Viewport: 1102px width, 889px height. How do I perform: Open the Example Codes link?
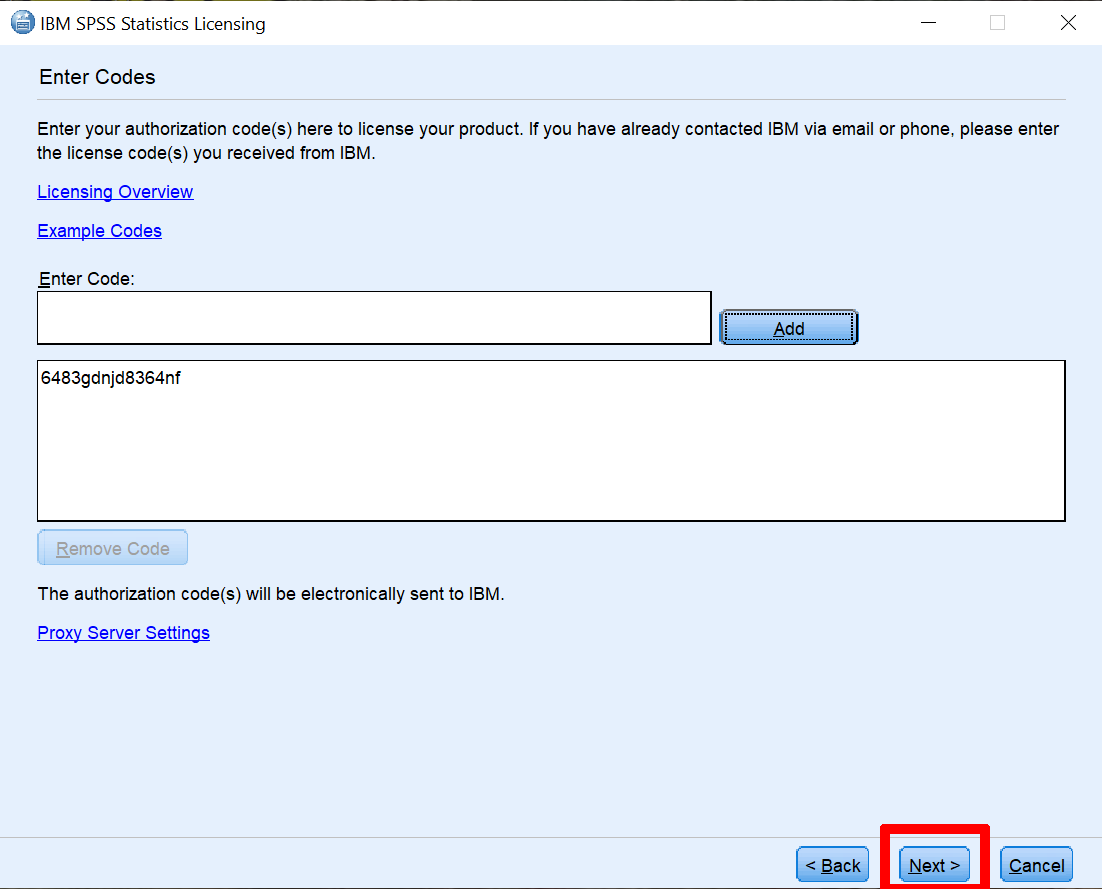(x=99, y=230)
